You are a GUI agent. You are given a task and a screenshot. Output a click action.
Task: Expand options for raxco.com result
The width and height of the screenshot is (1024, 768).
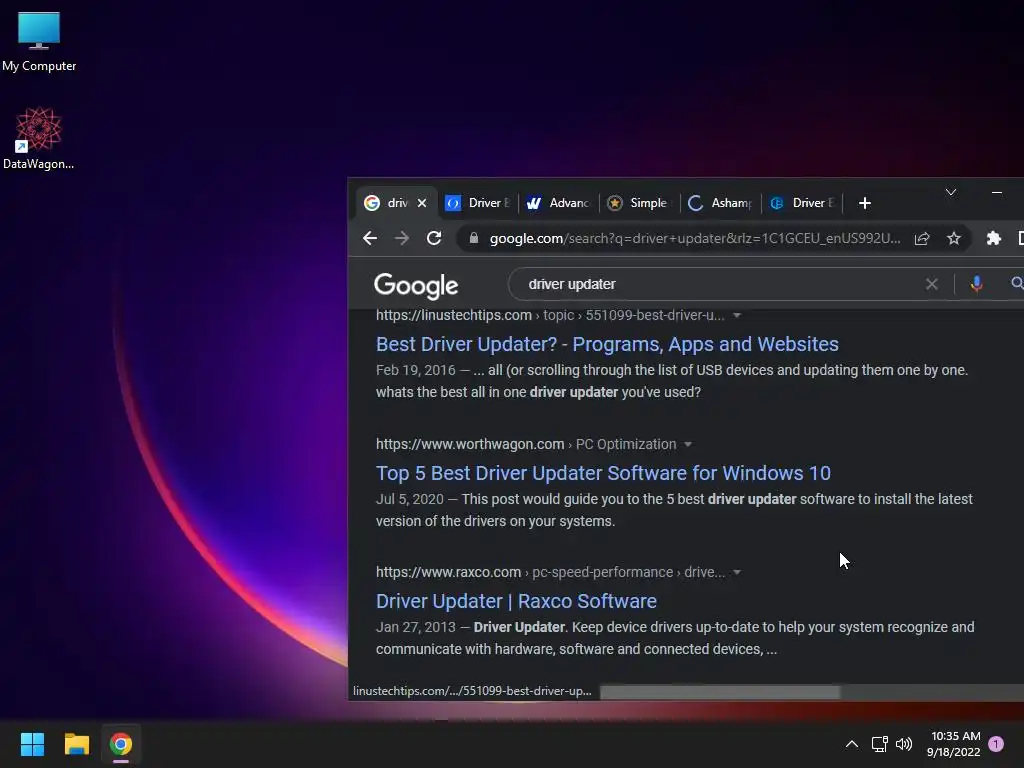click(737, 573)
